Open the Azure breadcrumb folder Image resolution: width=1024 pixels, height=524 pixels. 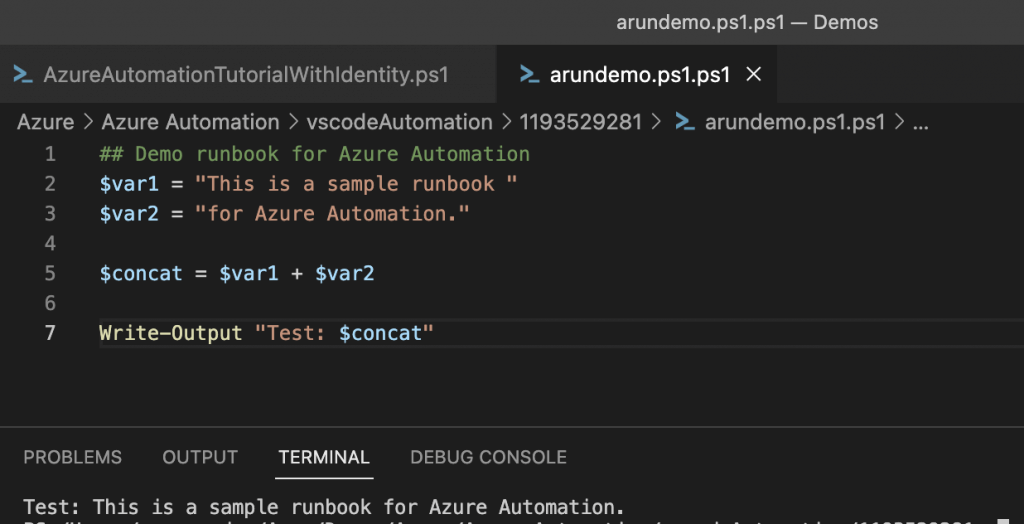45,122
